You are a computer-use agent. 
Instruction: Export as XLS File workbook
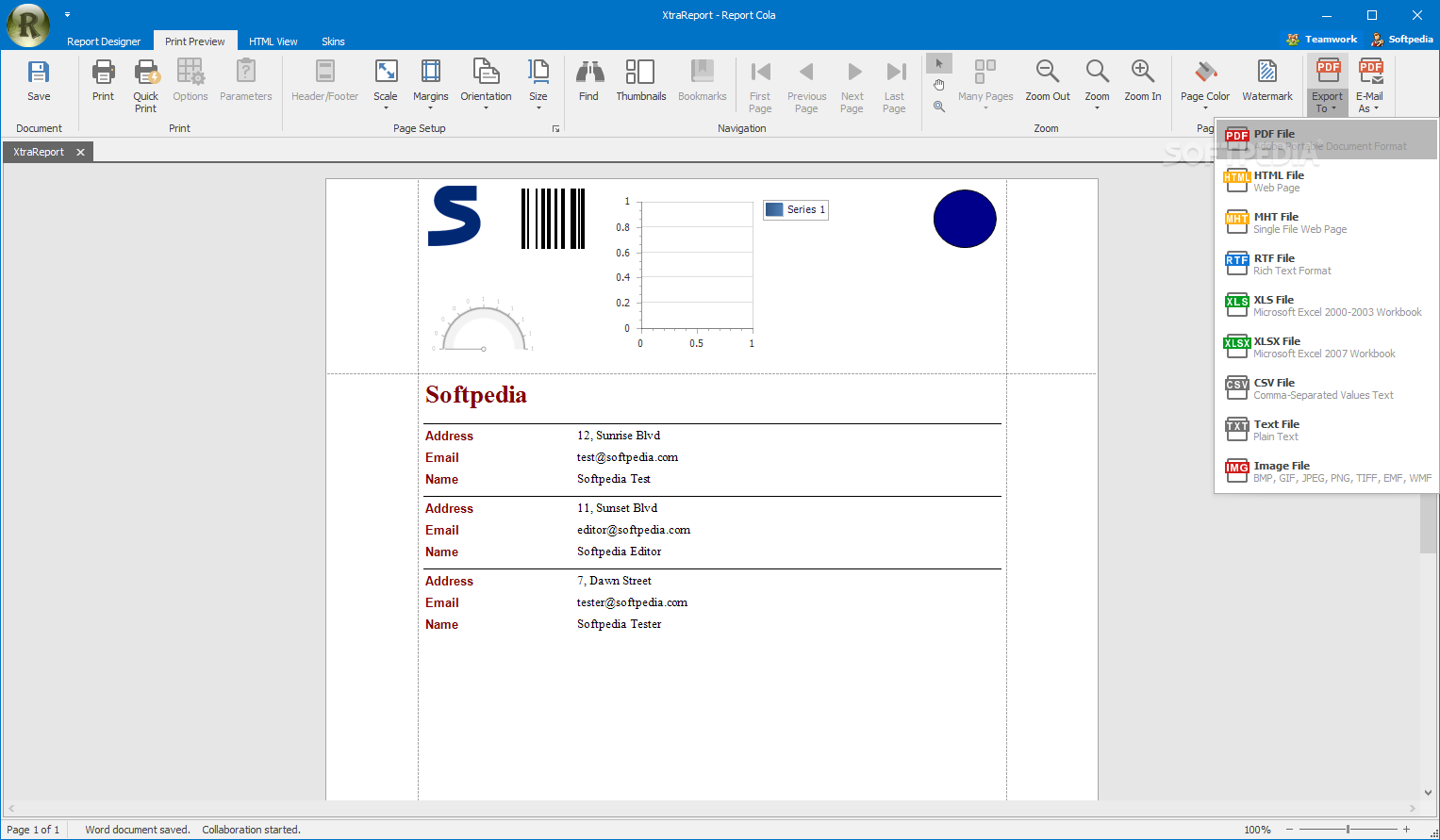point(1326,305)
